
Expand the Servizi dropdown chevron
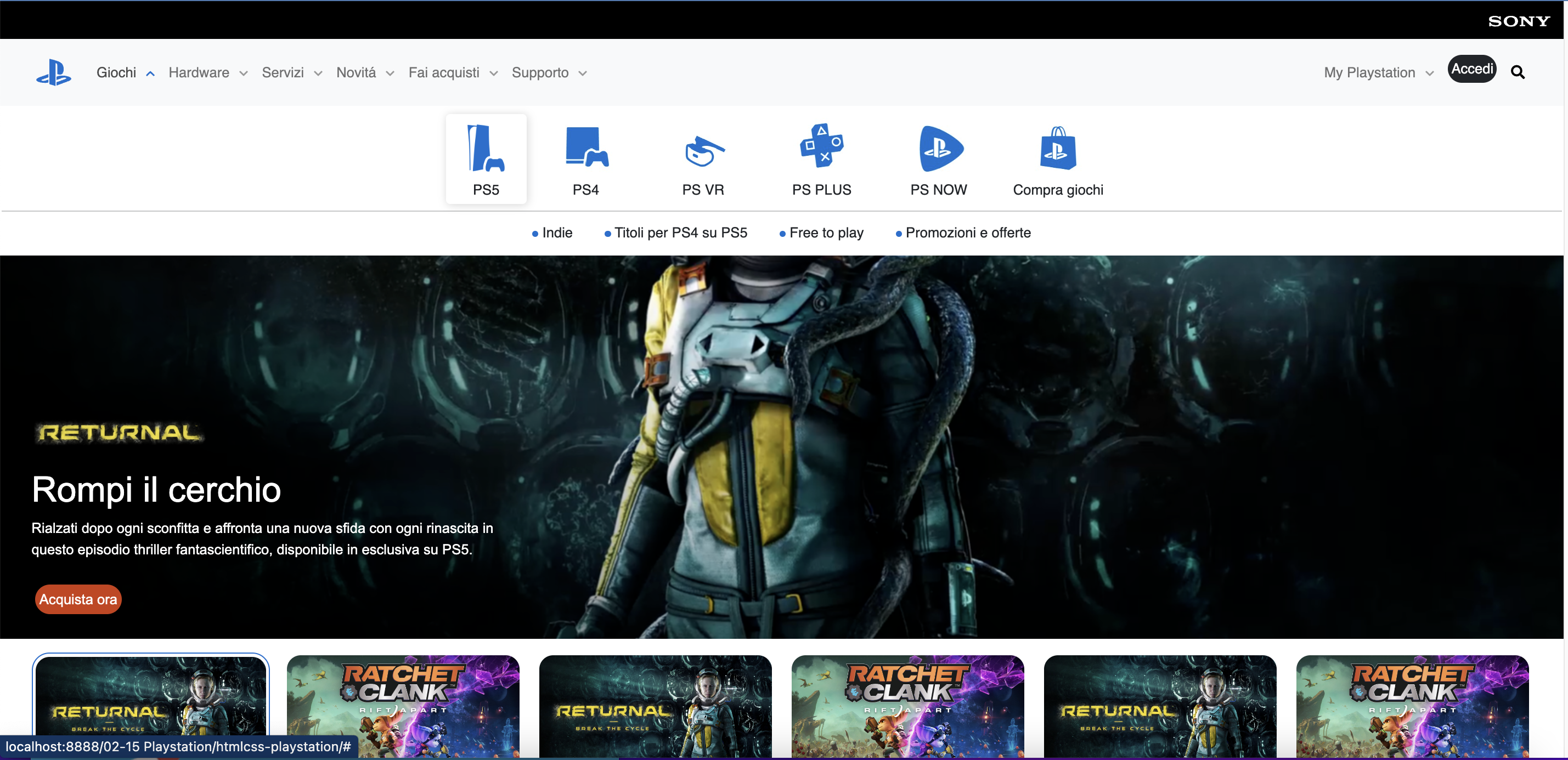point(318,73)
